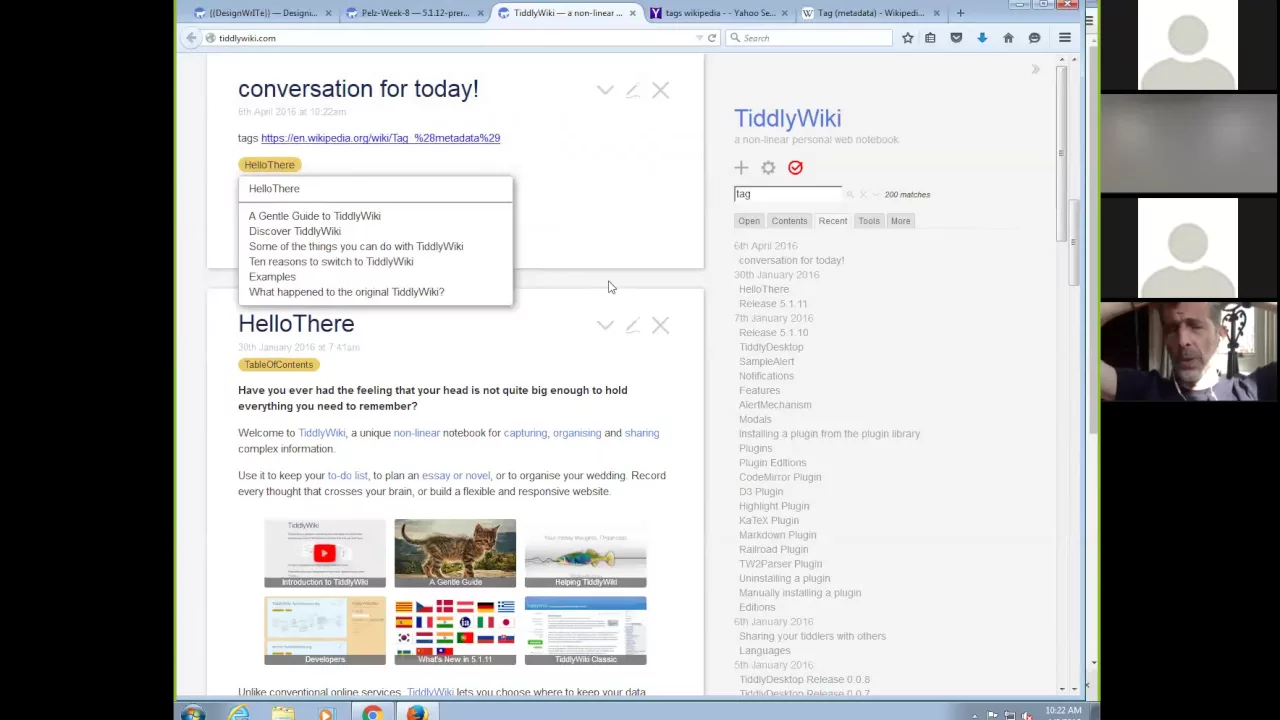The image size is (1280, 720).
Task: Open the TableOfContents tag pill
Action: [x=278, y=365]
